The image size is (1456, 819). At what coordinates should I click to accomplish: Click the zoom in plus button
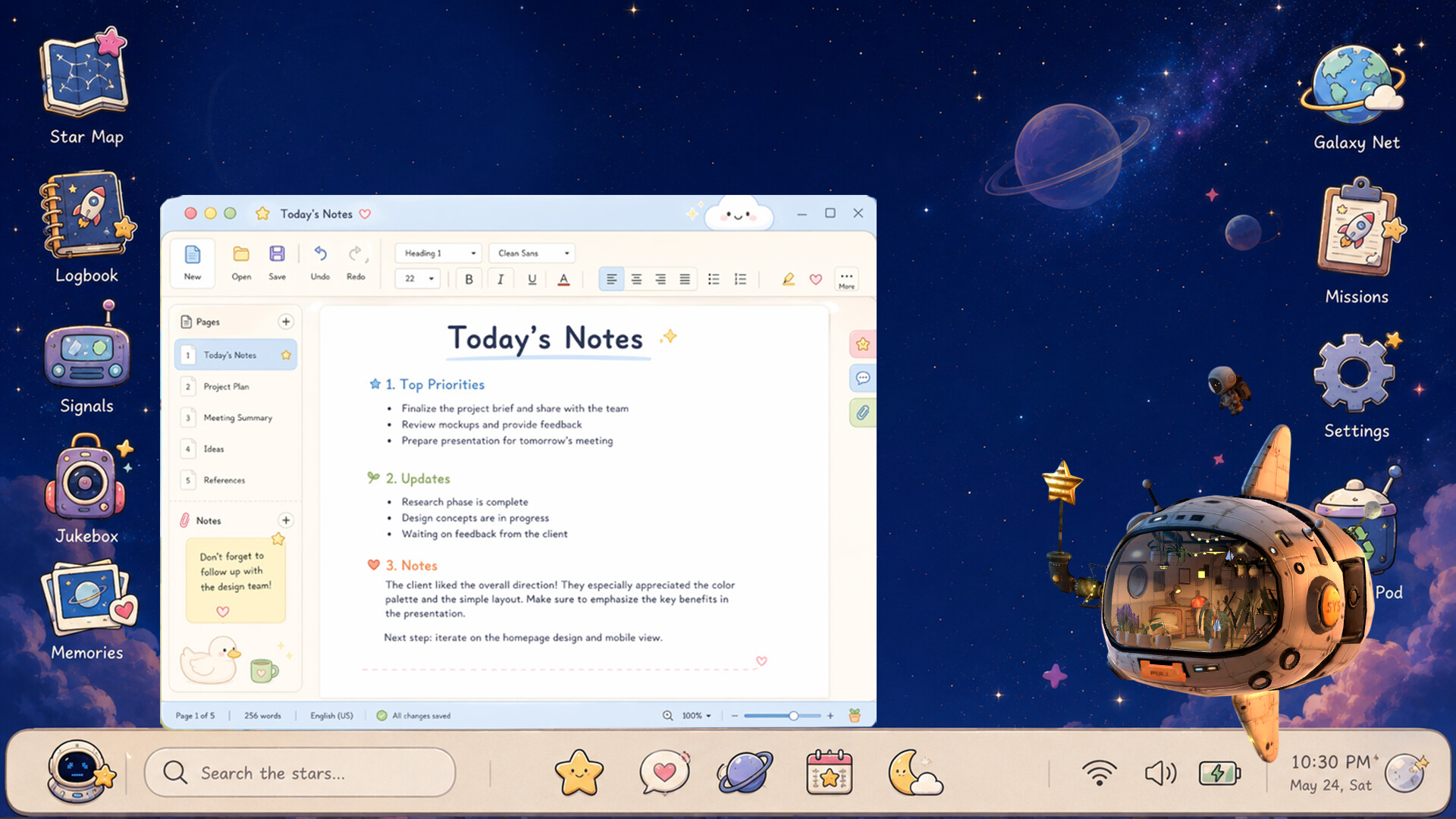pyautogui.click(x=830, y=715)
